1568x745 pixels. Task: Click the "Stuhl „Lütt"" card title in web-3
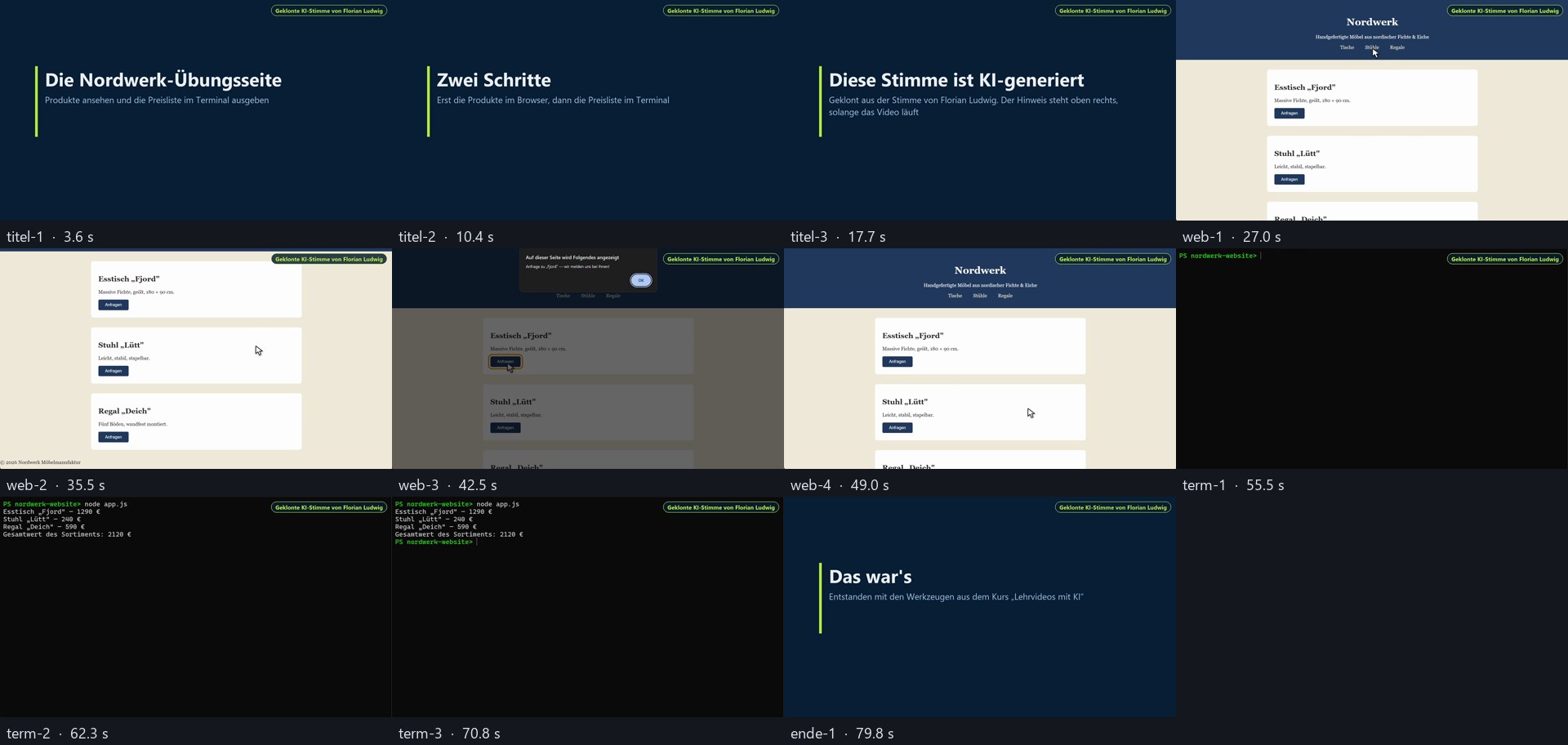(x=513, y=402)
